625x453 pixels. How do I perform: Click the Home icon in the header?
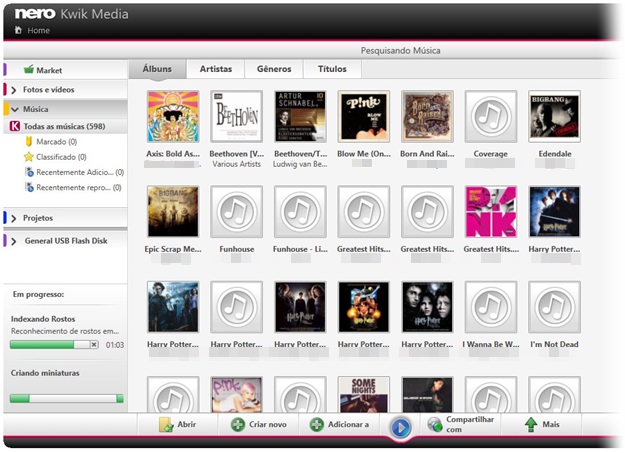(18, 30)
